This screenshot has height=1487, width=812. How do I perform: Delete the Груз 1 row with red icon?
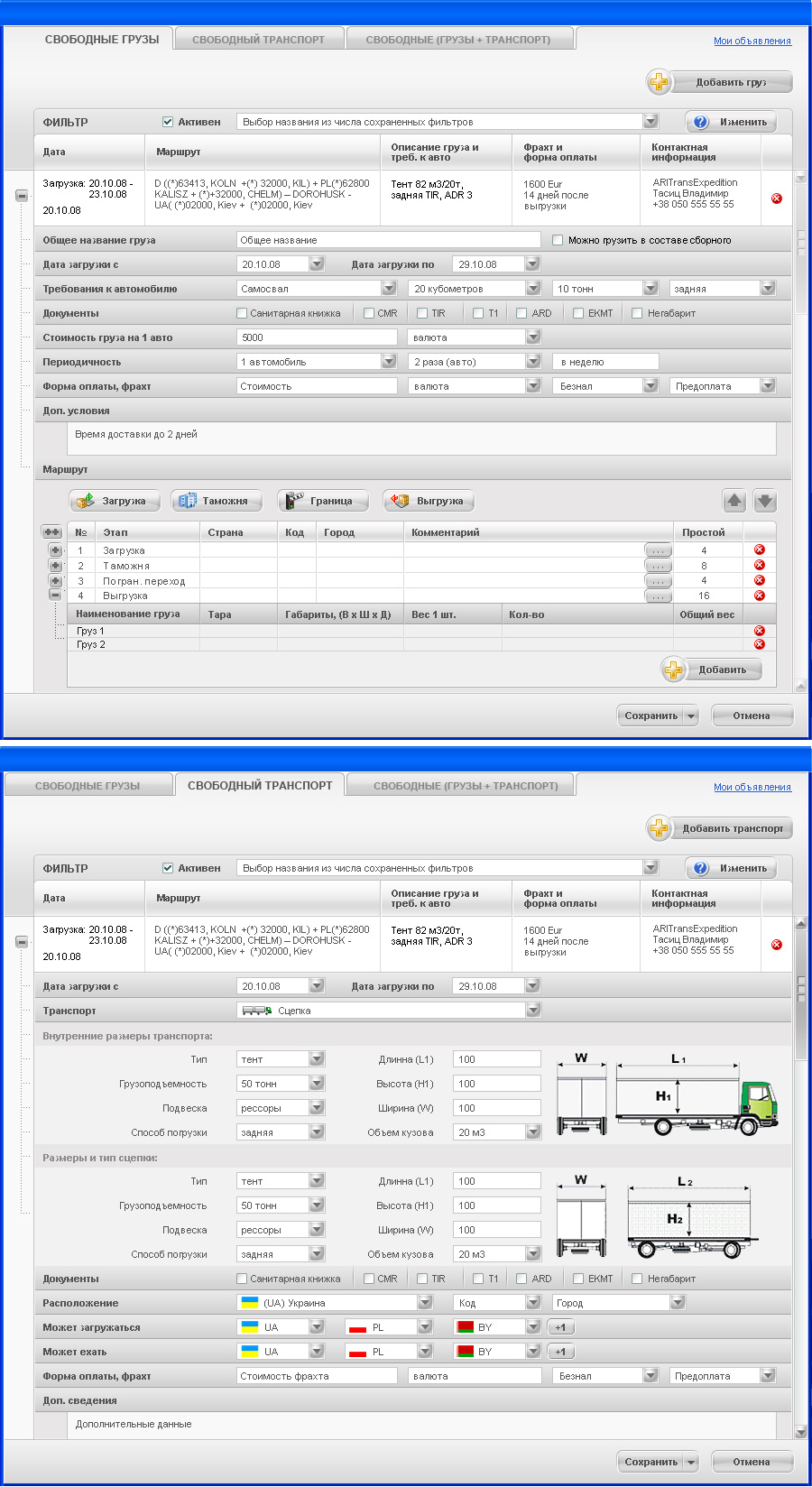pos(759,631)
